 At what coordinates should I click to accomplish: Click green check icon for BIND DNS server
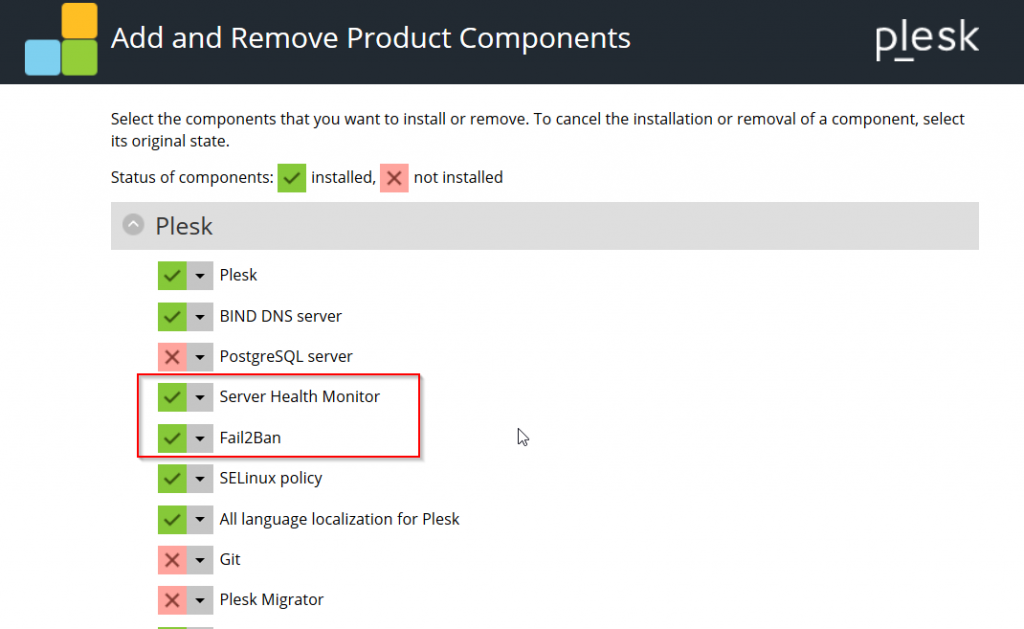click(x=172, y=316)
